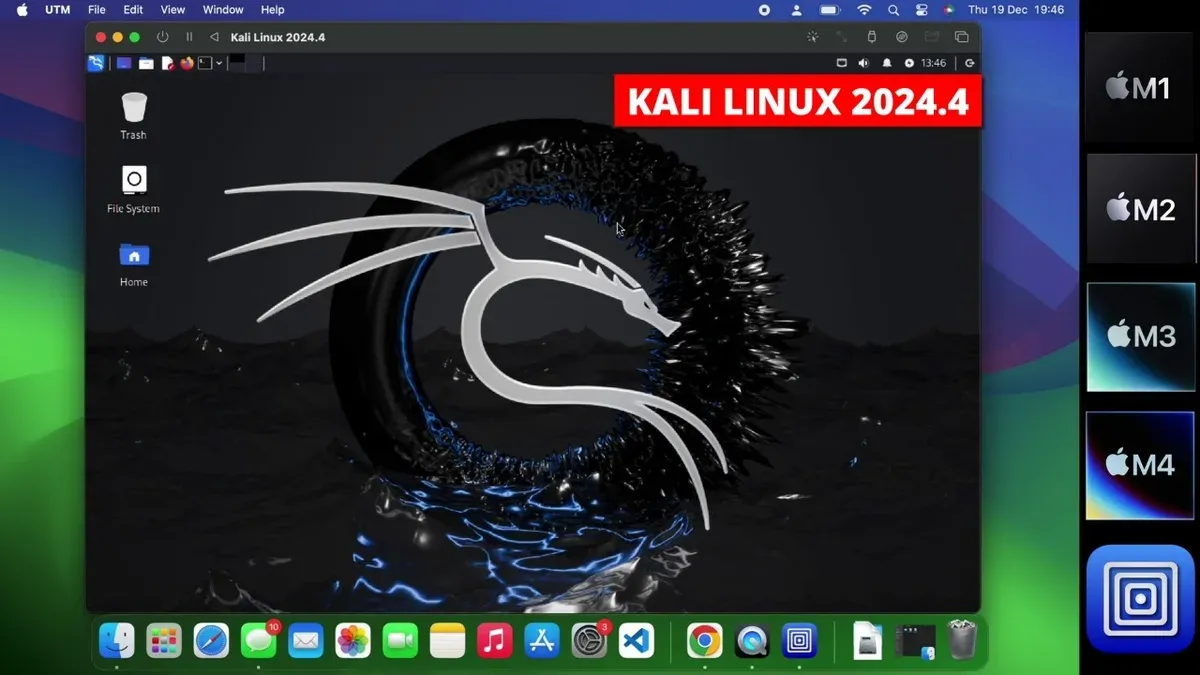The width and height of the screenshot is (1200, 675).
Task: Open Visual Studio Code in the Dock
Action: point(636,640)
